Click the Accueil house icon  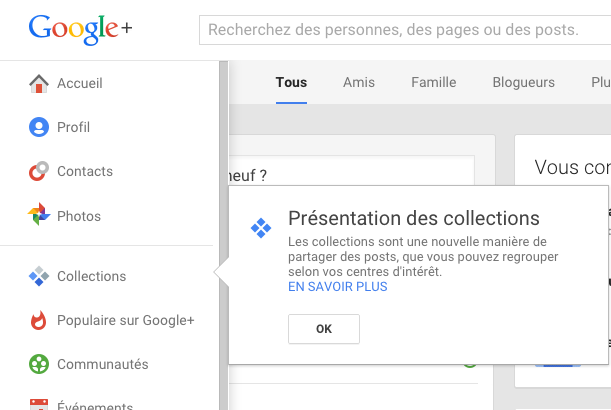(x=39, y=83)
